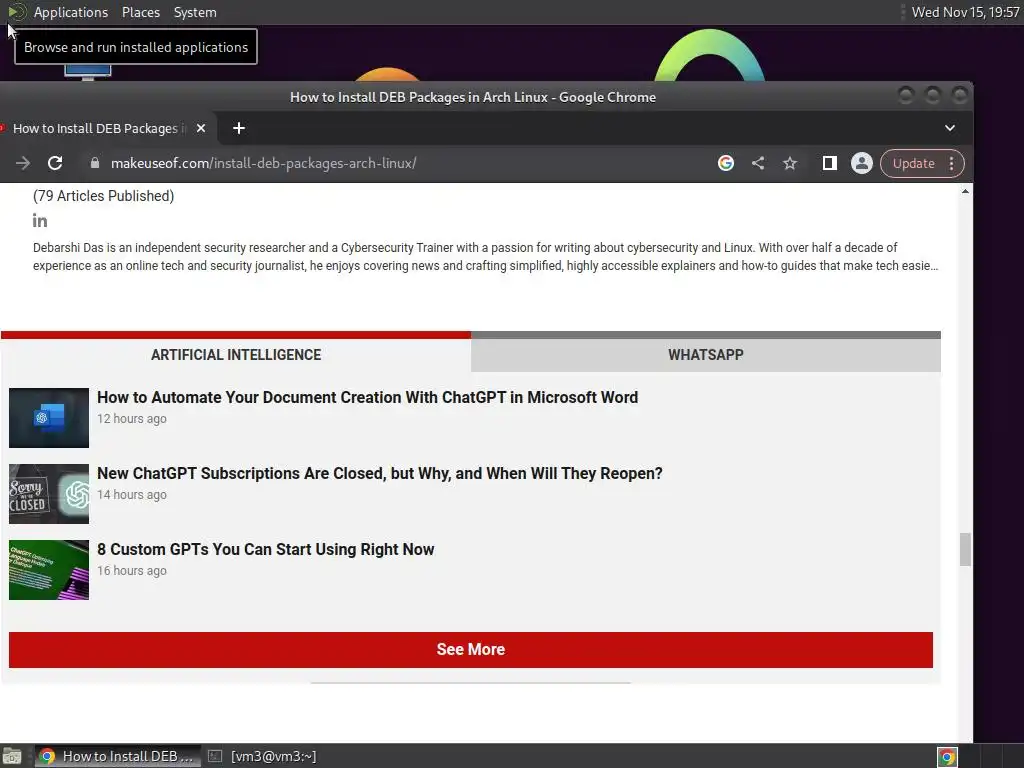
Task: Open the Applications menu
Action: point(71,12)
